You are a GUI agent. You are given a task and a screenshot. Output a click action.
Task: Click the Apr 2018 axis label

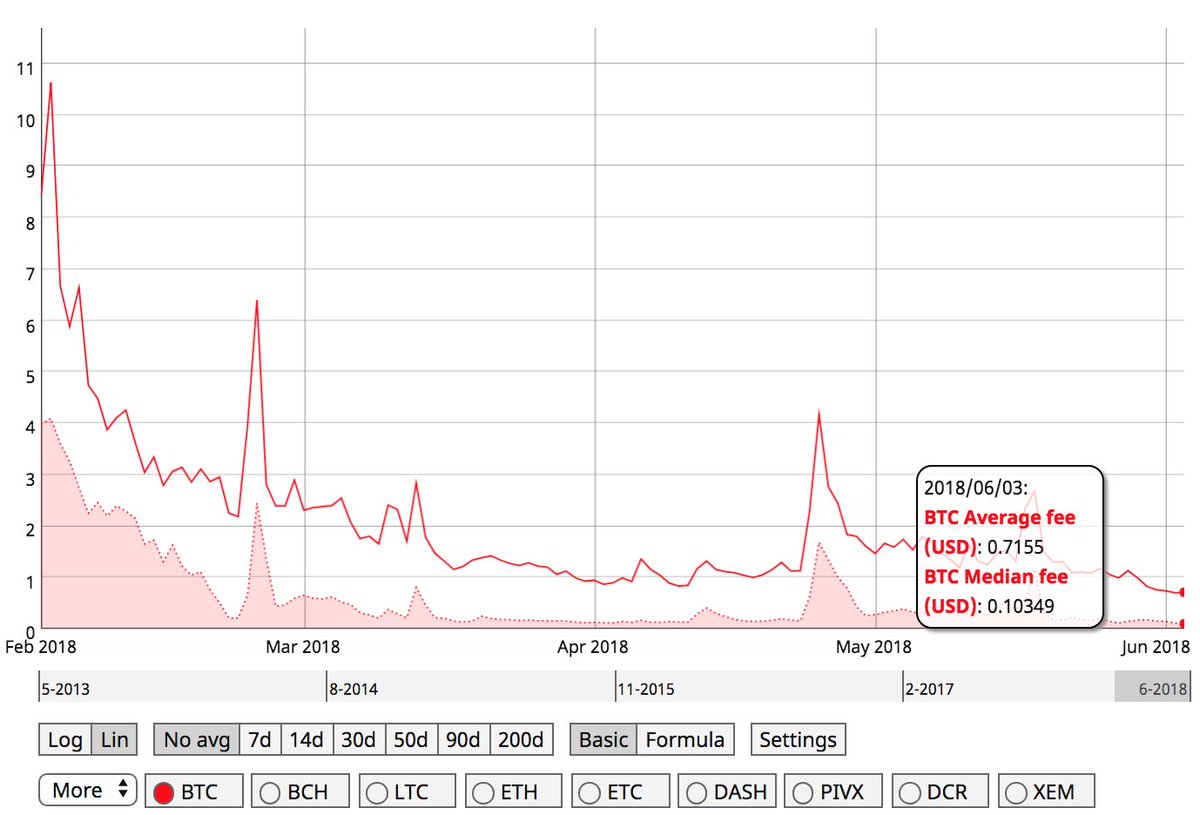[x=594, y=647]
